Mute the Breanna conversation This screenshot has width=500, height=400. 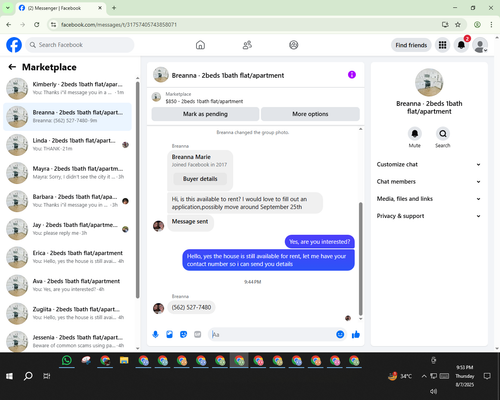pos(415,134)
